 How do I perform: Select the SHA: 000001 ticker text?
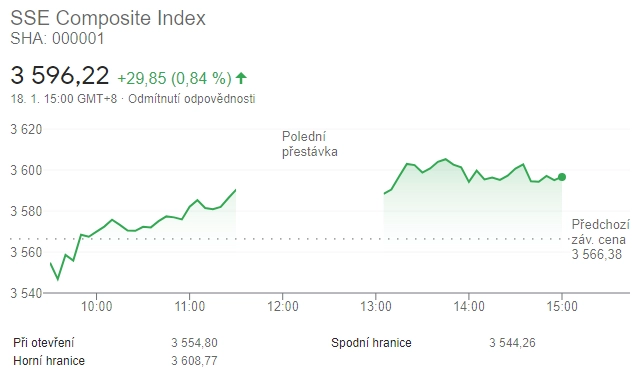57,39
